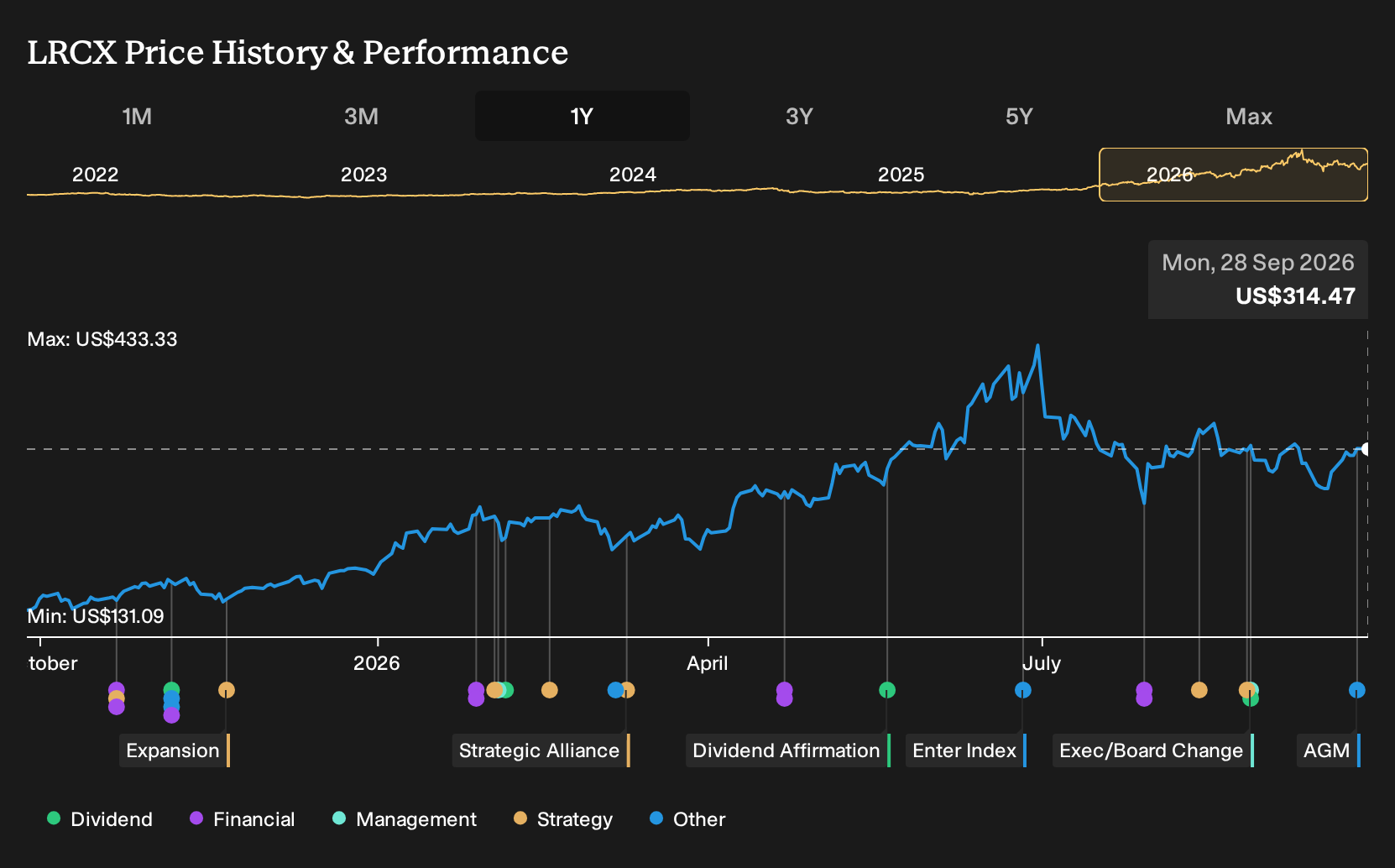Click the standalone orange Strategy dot in mid-February

pos(550,690)
